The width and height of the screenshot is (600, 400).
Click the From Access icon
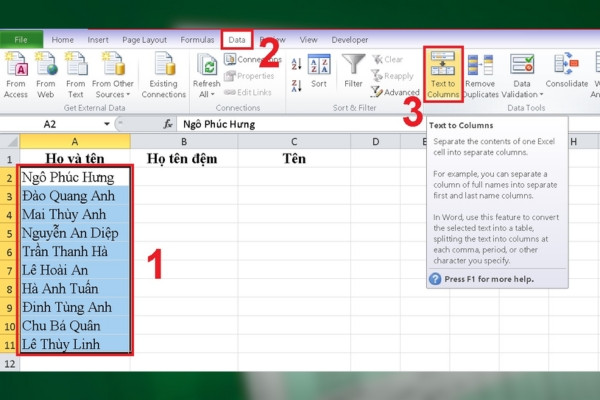16,64
